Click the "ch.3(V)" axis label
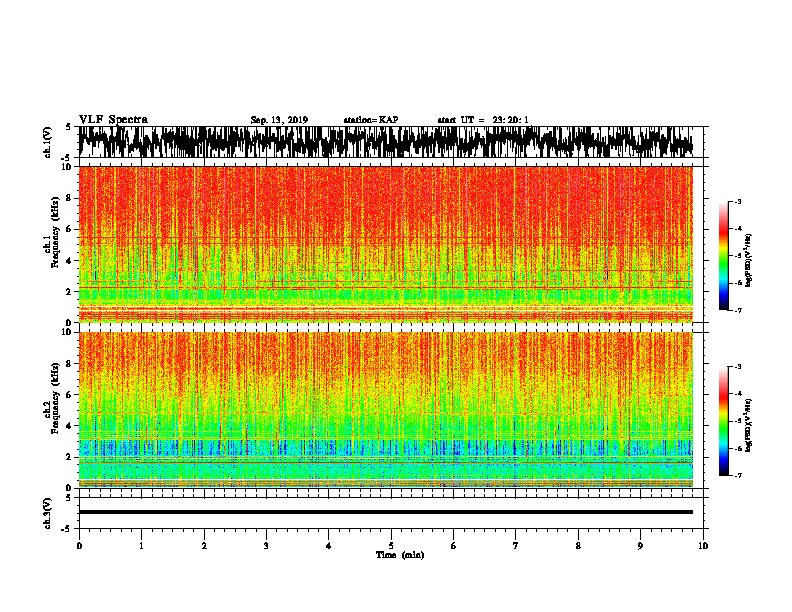This screenshot has width=792, height=612. point(47,513)
